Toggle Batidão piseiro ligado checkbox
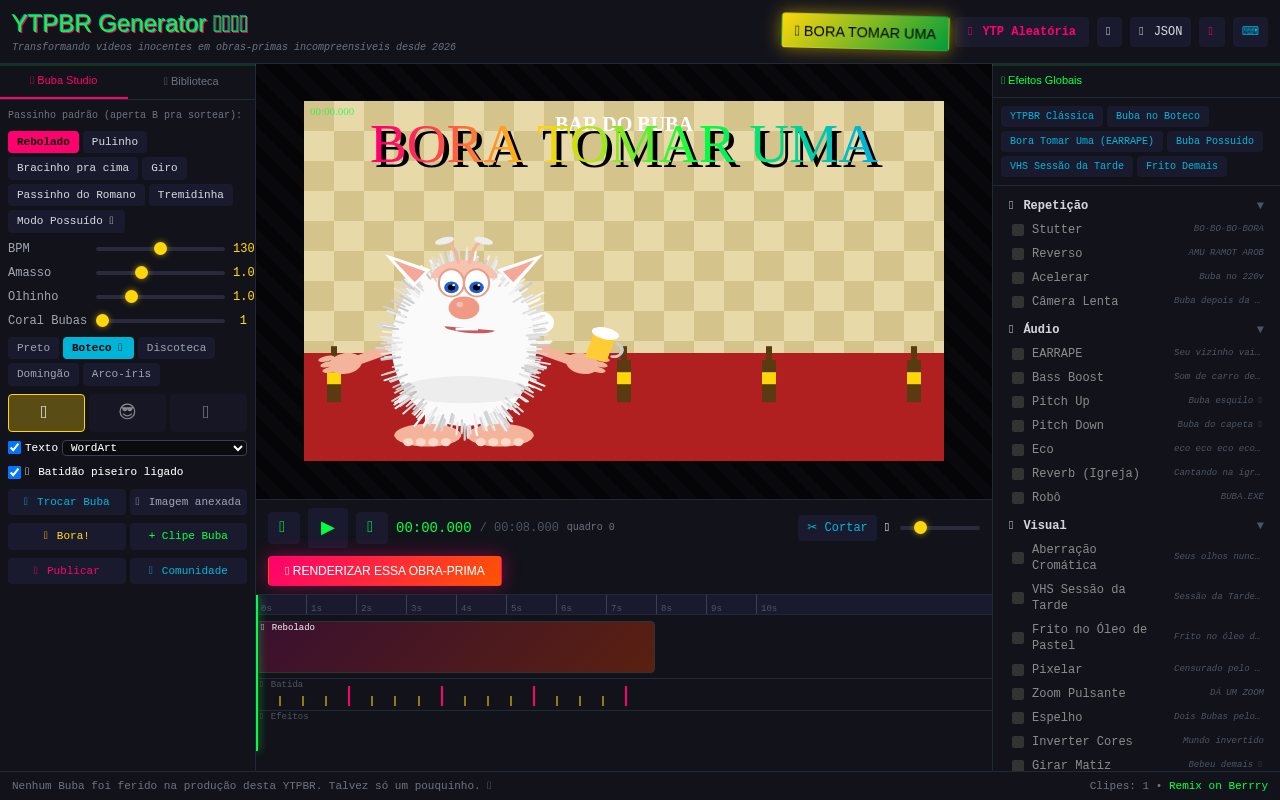This screenshot has width=1280, height=800. pos(14,472)
